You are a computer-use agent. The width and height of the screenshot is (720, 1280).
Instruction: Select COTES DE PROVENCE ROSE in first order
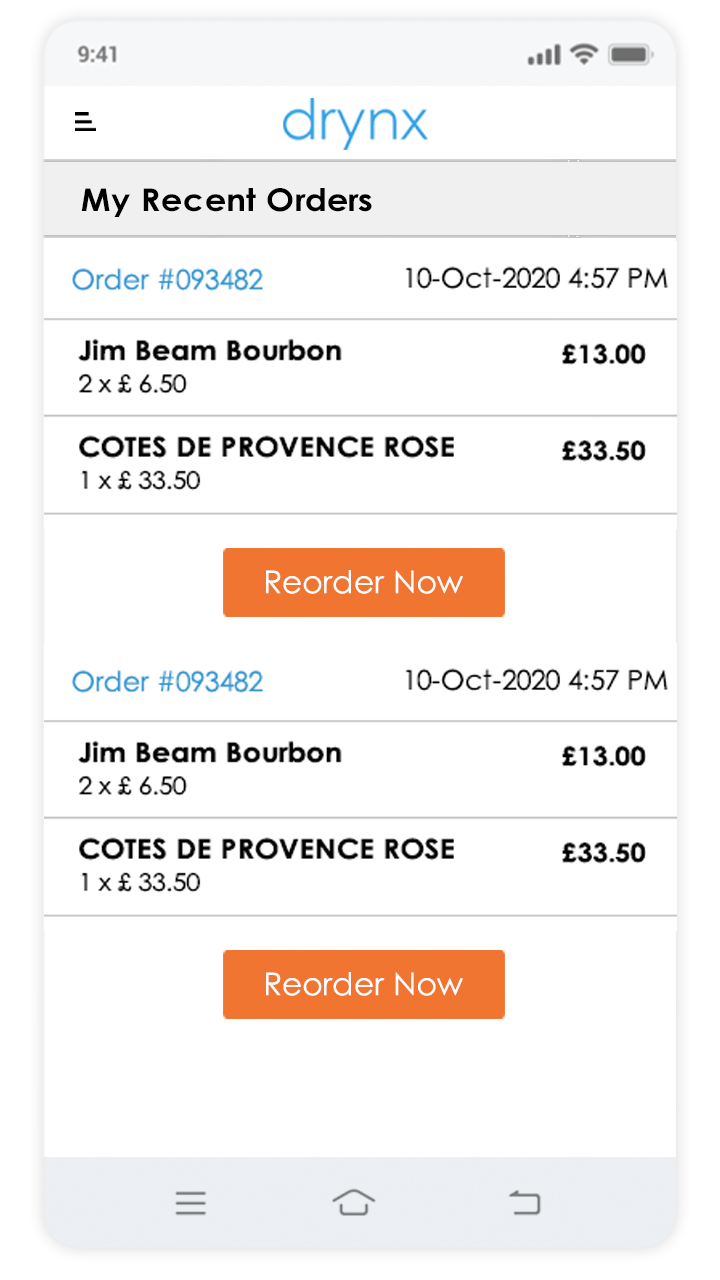tap(266, 448)
